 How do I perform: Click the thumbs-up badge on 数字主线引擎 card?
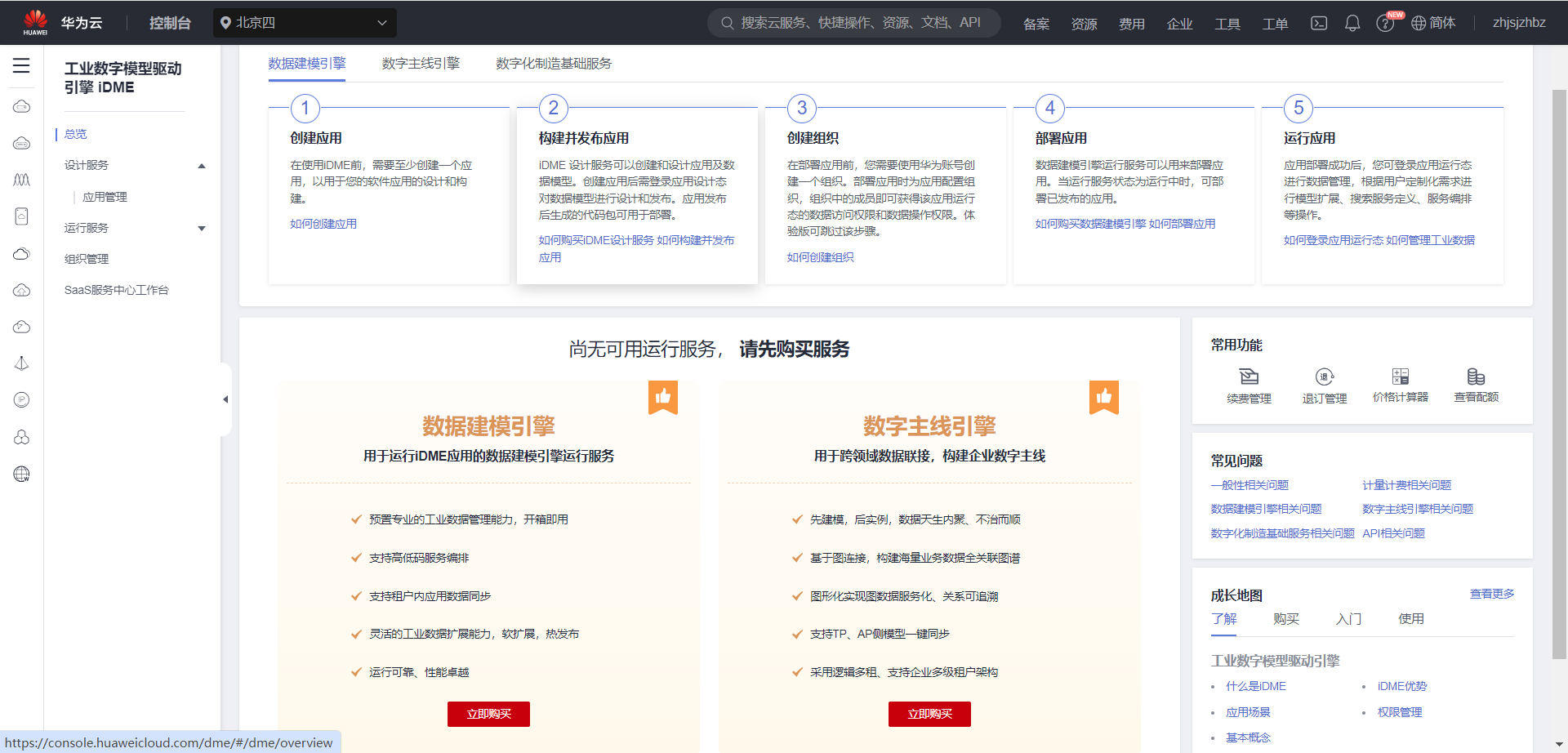1104,398
